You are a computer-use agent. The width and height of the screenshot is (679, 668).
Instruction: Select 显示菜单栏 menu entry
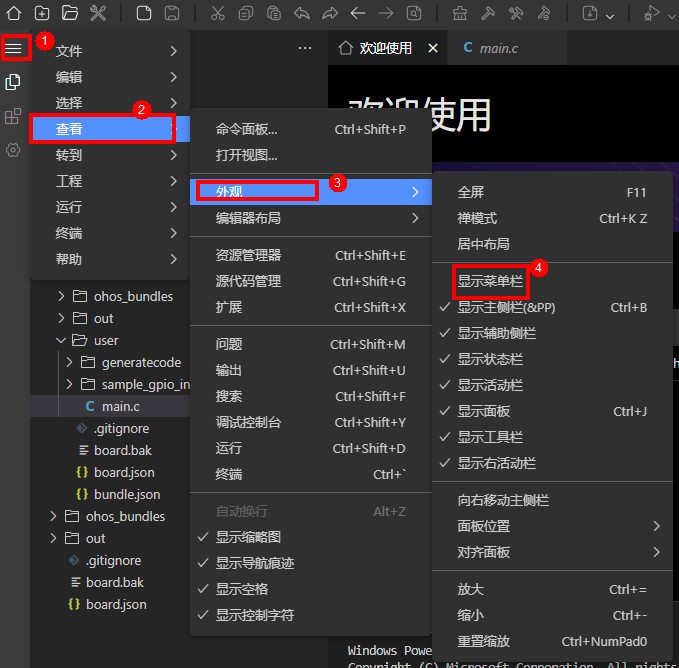click(x=490, y=281)
